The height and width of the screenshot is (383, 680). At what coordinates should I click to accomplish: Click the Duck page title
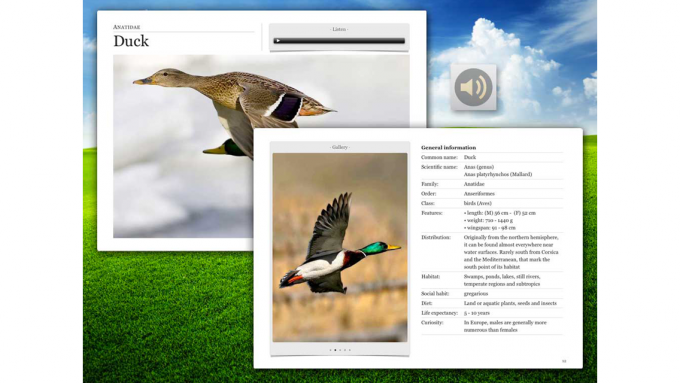(x=131, y=41)
